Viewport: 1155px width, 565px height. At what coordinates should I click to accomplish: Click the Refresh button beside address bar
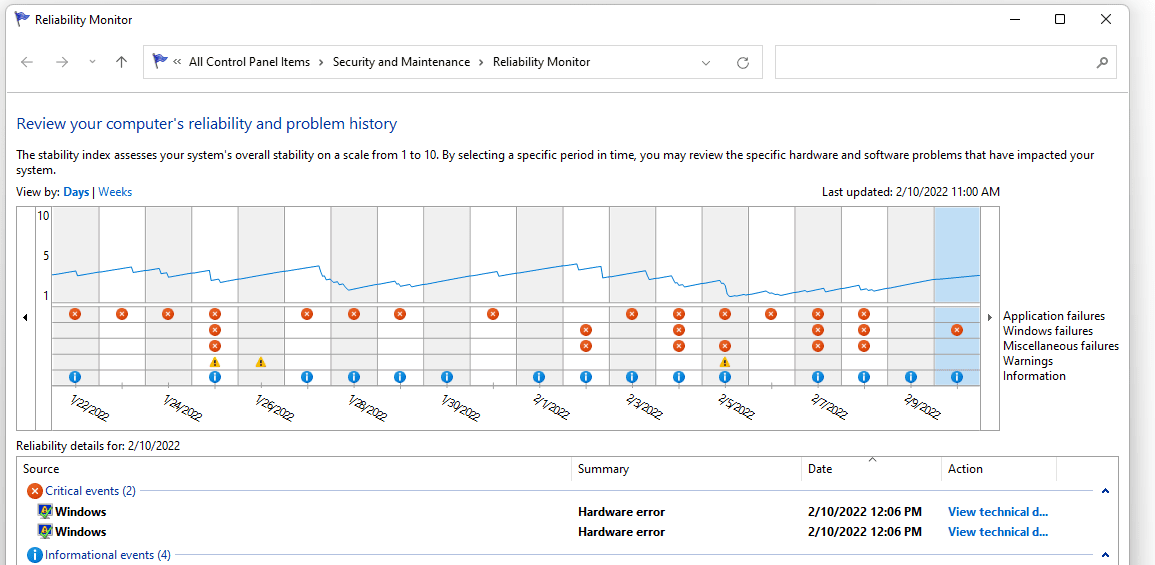[743, 63]
